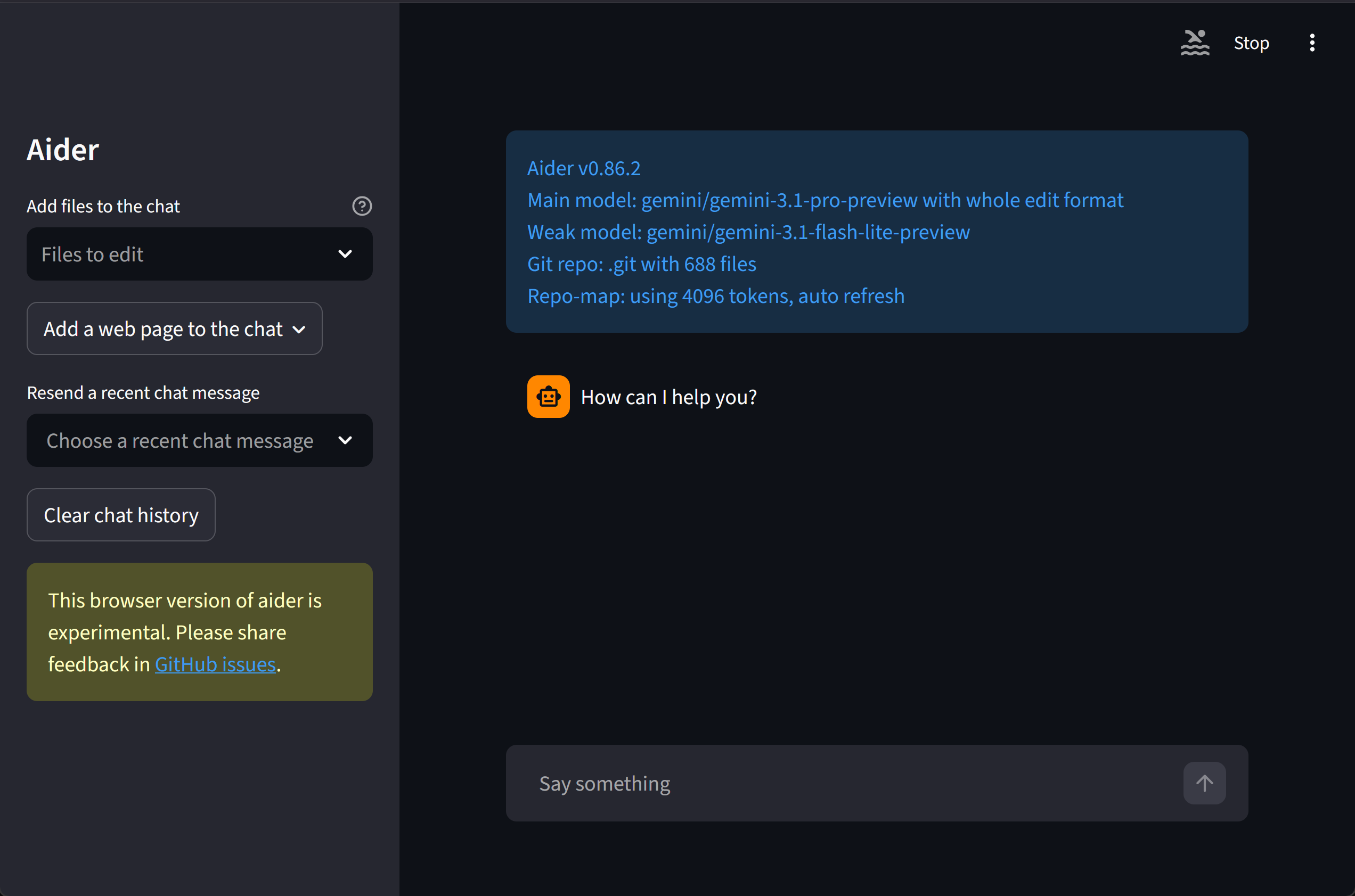Open the three-dot options menu
The image size is (1355, 896).
[1311, 42]
